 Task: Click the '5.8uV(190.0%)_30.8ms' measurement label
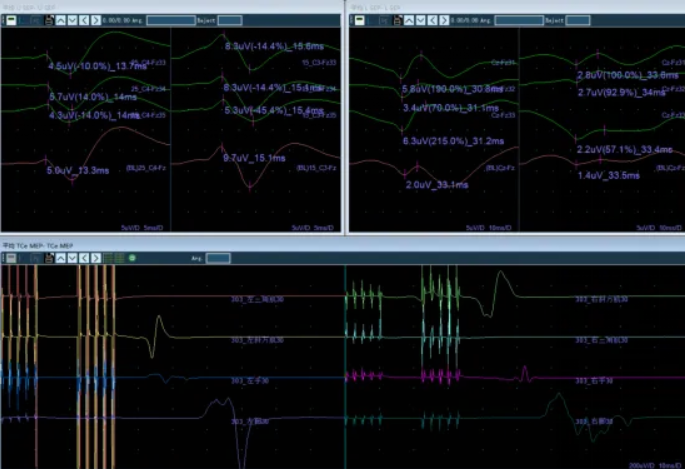[x=453, y=89]
